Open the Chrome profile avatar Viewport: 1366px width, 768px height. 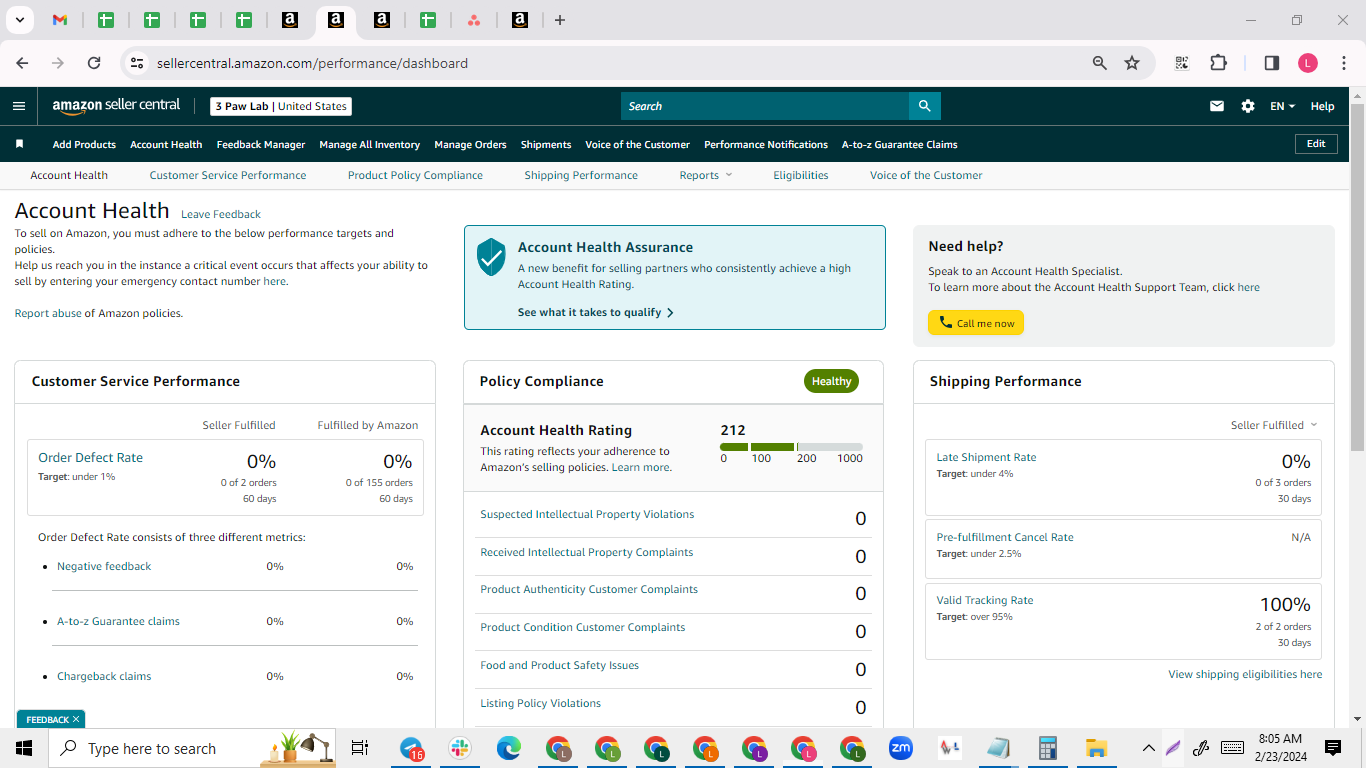[x=1308, y=63]
